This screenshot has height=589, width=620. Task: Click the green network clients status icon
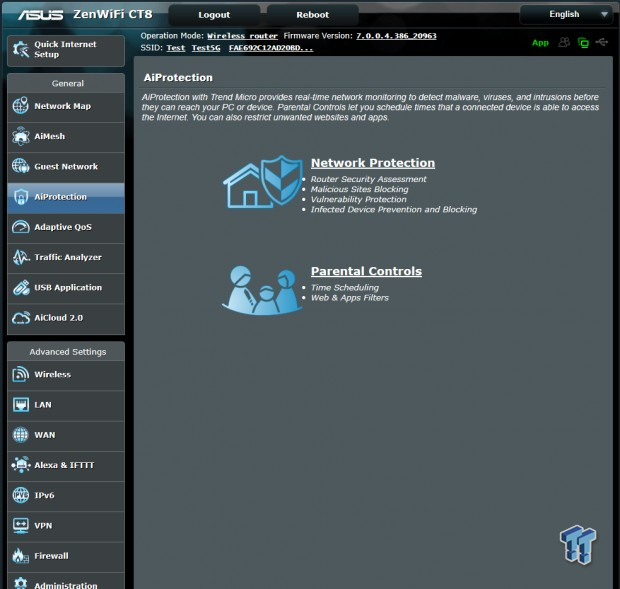click(583, 42)
